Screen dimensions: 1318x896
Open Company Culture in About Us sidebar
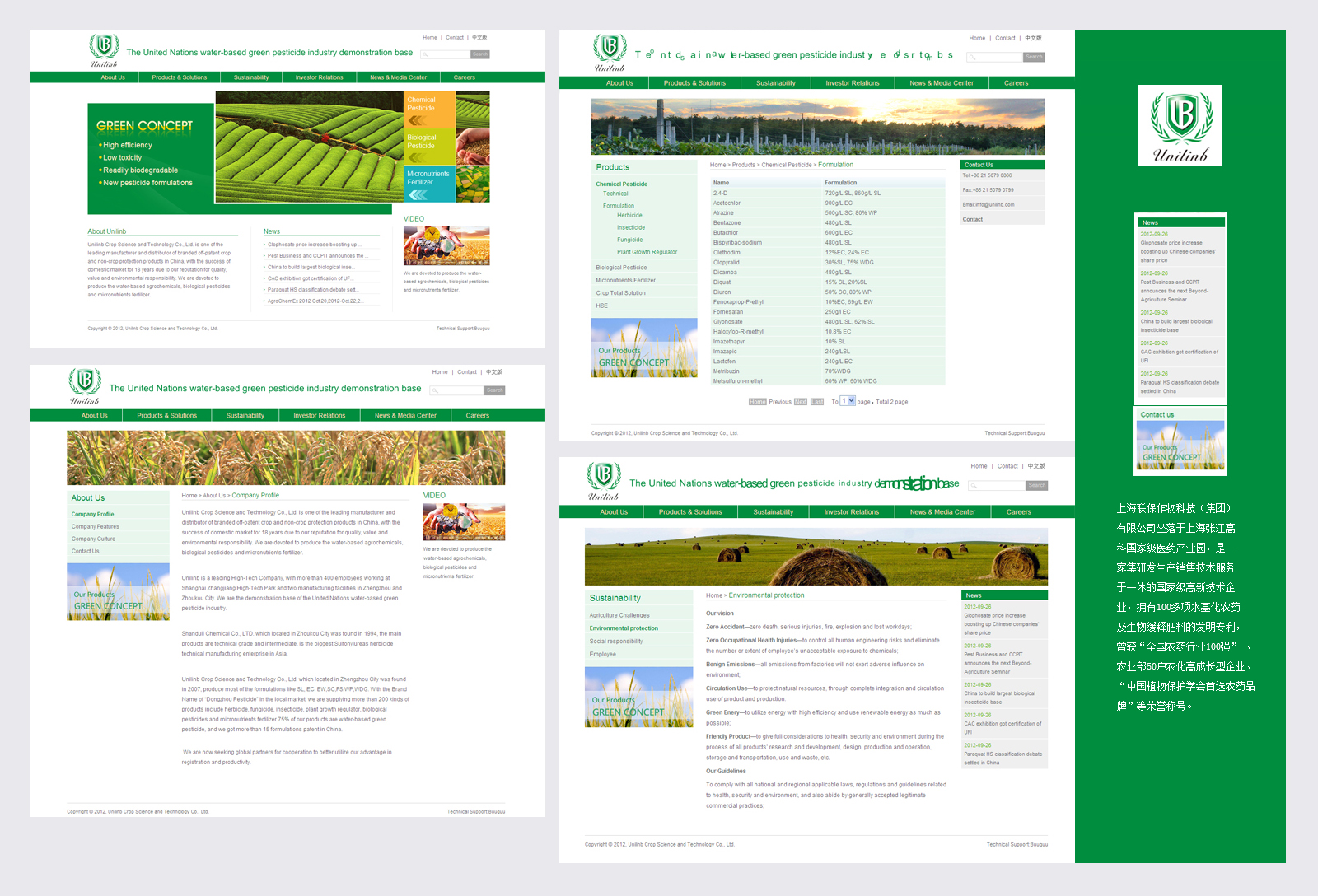pos(93,539)
